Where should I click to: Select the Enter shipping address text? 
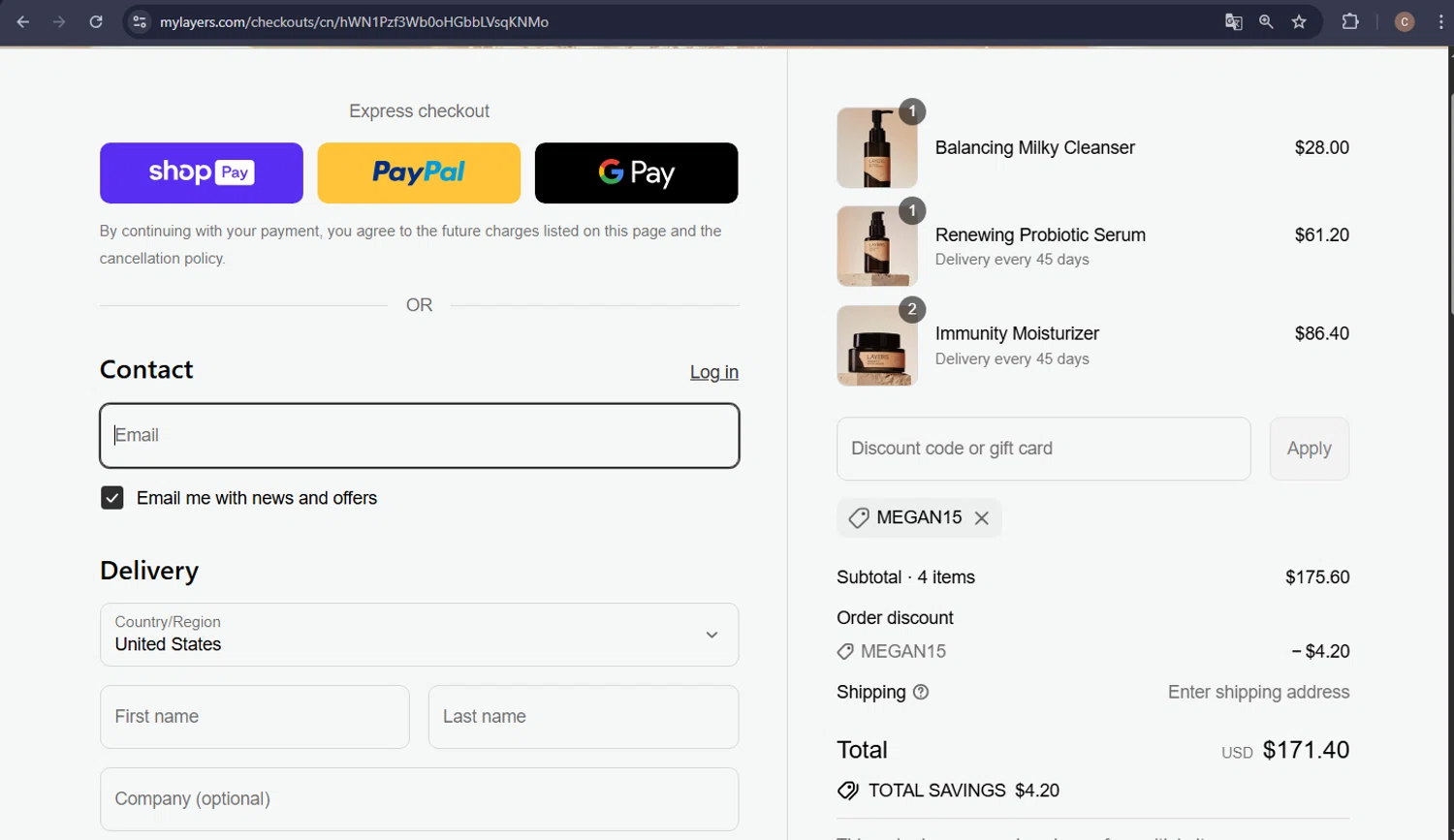coord(1258,692)
